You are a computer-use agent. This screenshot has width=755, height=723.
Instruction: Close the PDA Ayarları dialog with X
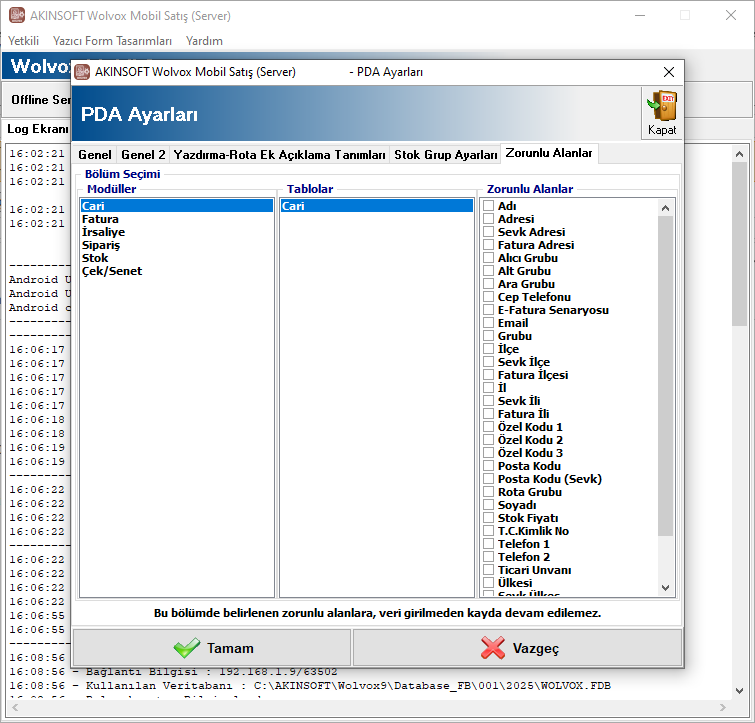668,72
